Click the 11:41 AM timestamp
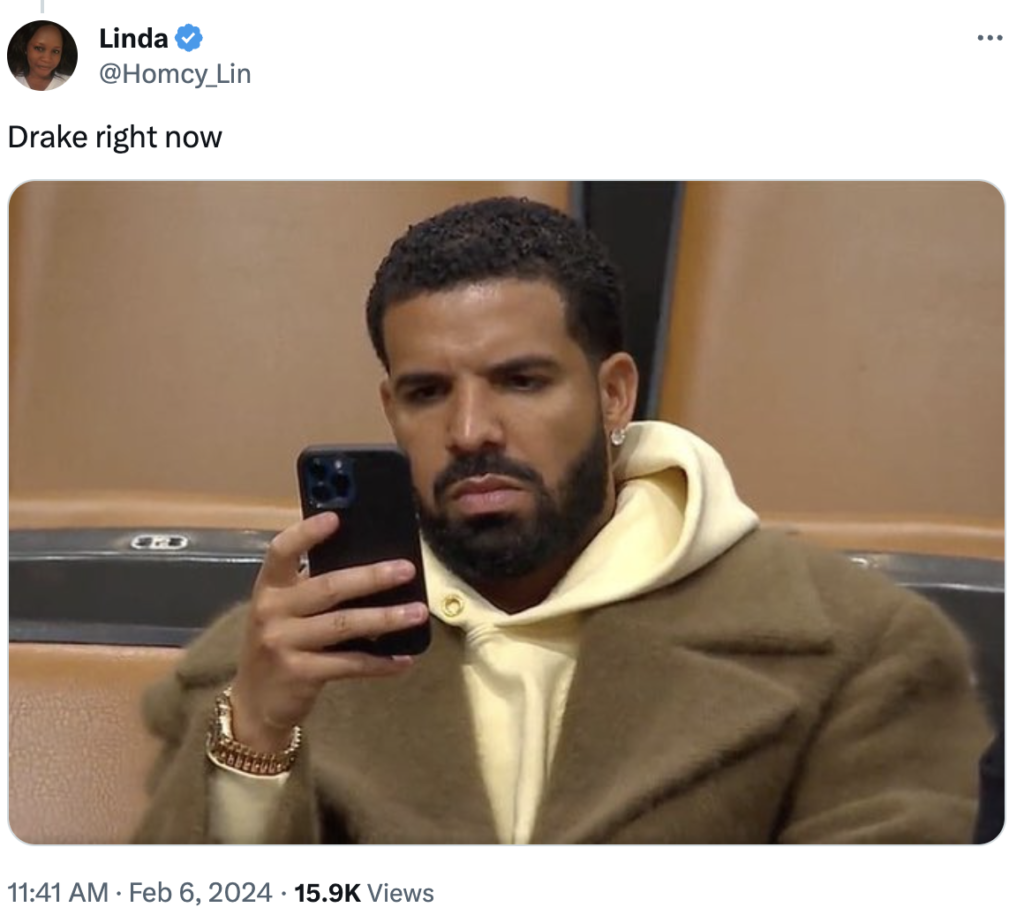Image resolution: width=1024 pixels, height=915 pixels. (x=58, y=893)
